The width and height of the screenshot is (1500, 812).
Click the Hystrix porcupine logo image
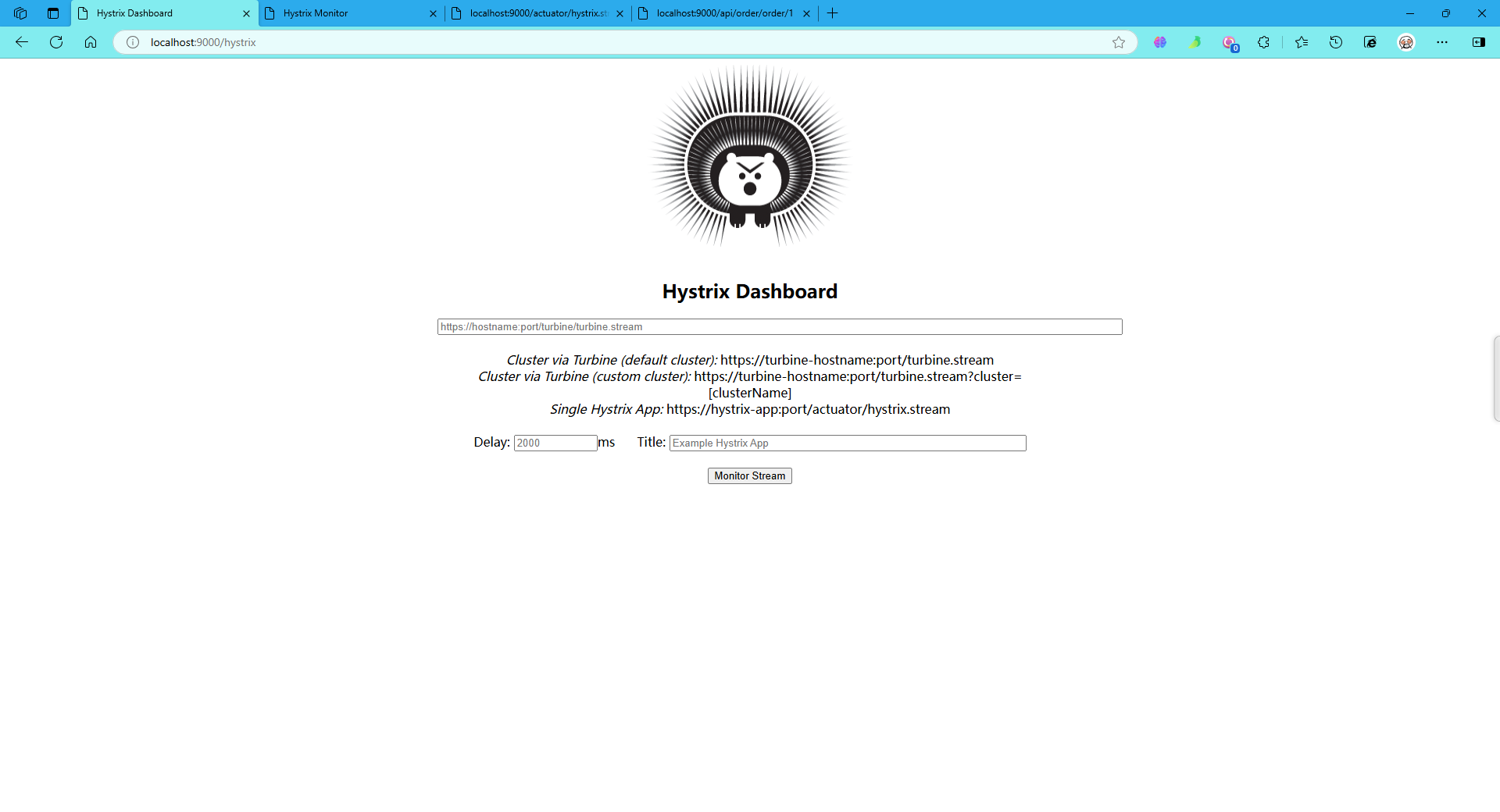tap(750, 155)
